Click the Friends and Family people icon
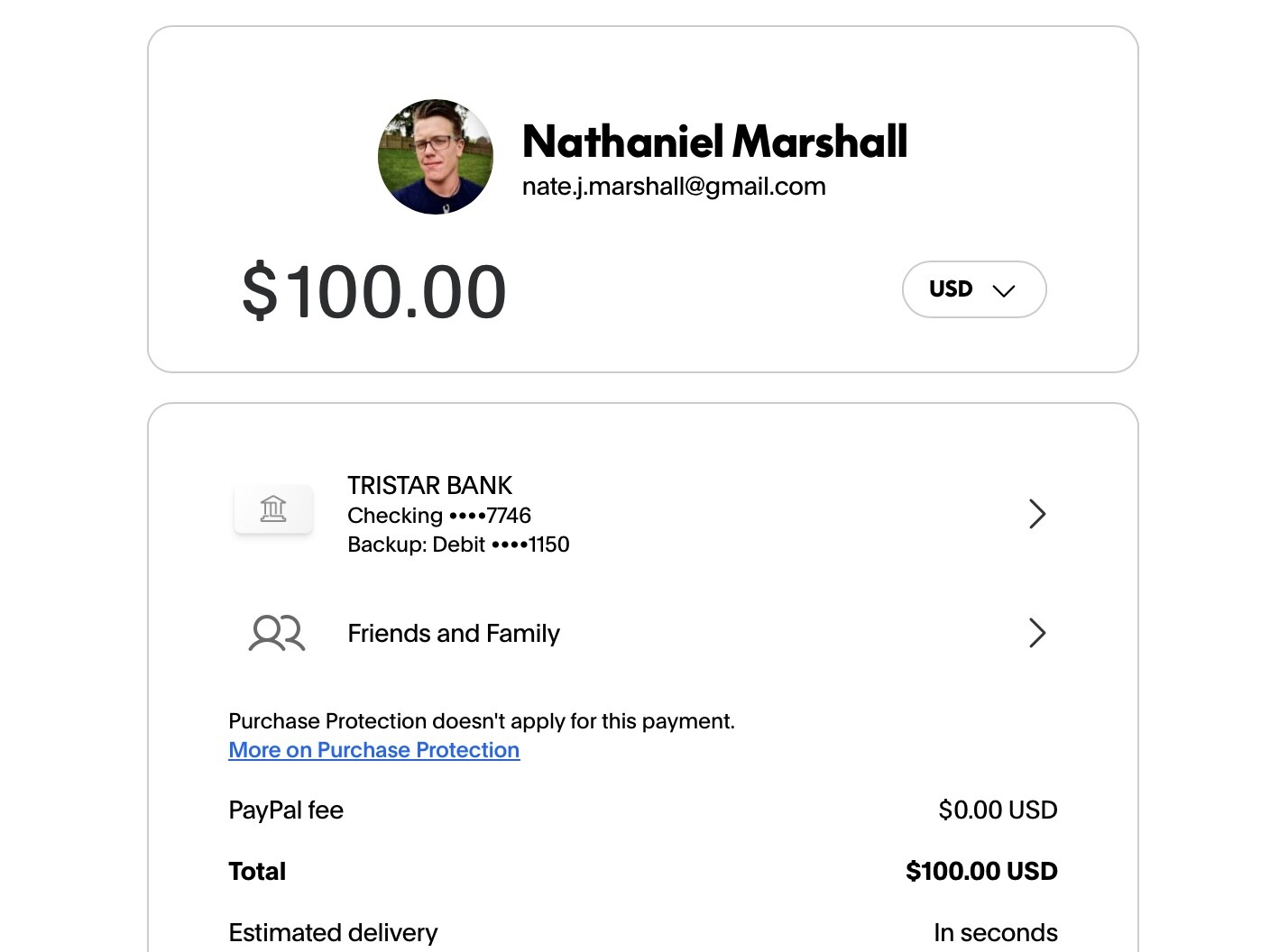 coord(277,633)
